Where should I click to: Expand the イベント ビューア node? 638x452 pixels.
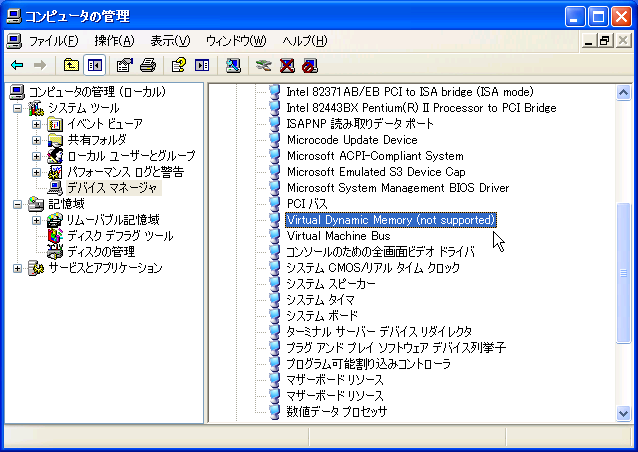click(36, 124)
